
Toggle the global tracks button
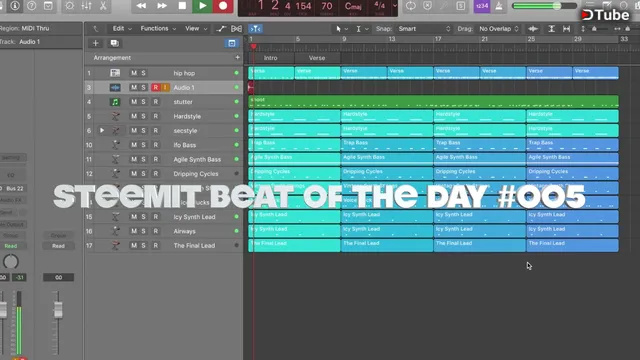(232, 43)
